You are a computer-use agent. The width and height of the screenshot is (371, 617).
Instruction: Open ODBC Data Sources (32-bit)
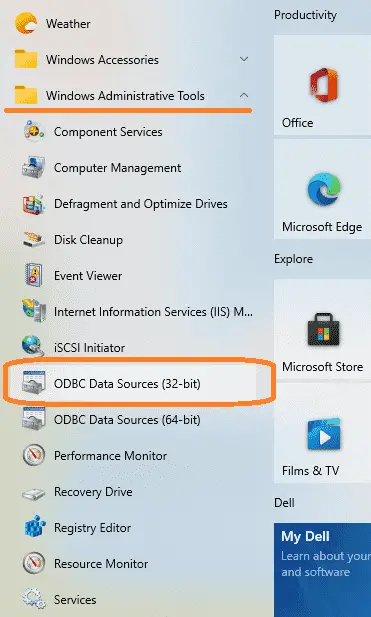click(x=130, y=383)
